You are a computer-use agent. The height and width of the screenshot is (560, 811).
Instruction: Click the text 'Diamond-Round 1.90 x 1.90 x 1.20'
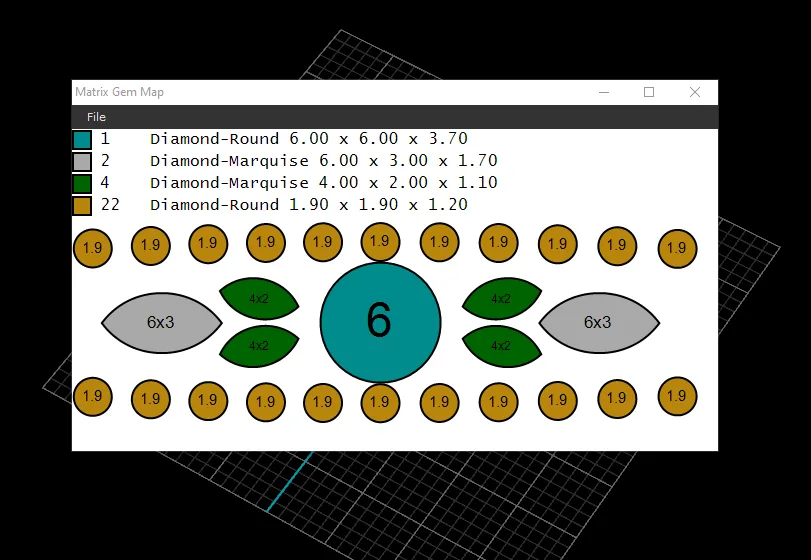(x=309, y=205)
